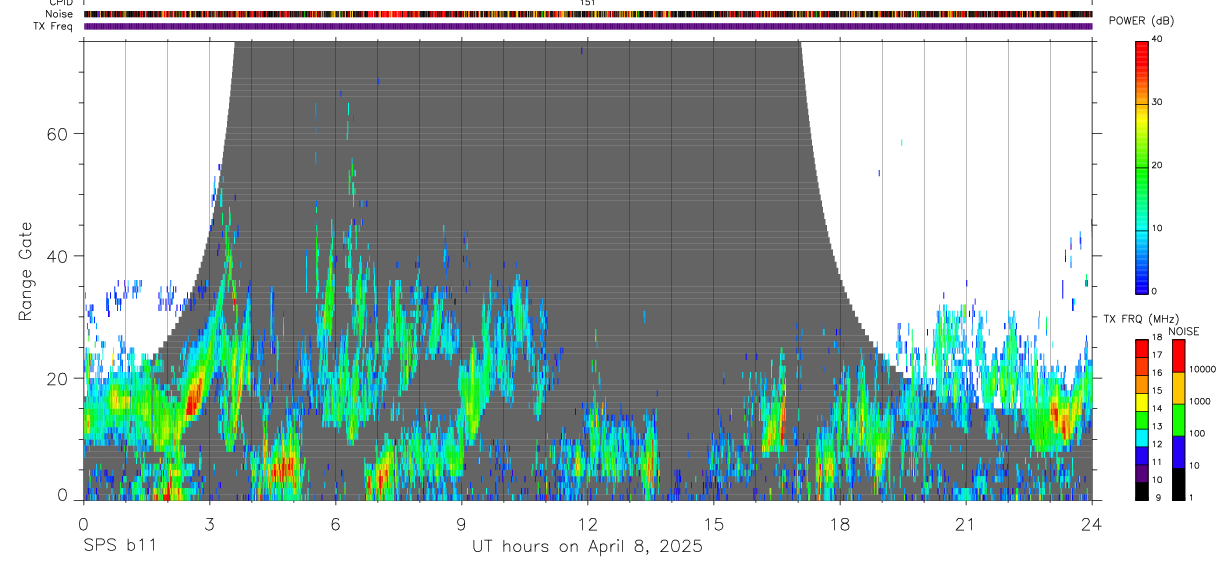Click the POWER (dB) color bar legend
Screen dimensions: 1228x567
click(1142, 166)
